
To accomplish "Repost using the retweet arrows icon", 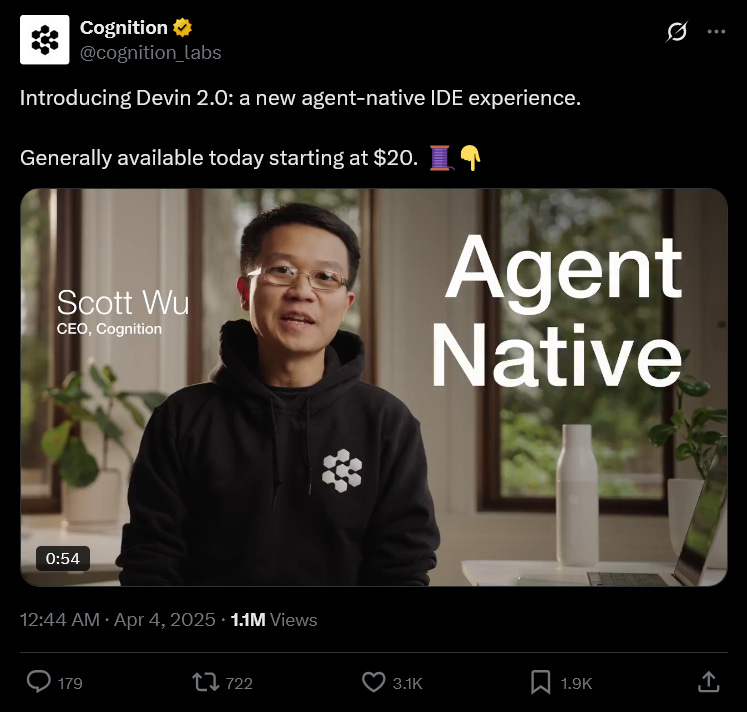I will [205, 682].
